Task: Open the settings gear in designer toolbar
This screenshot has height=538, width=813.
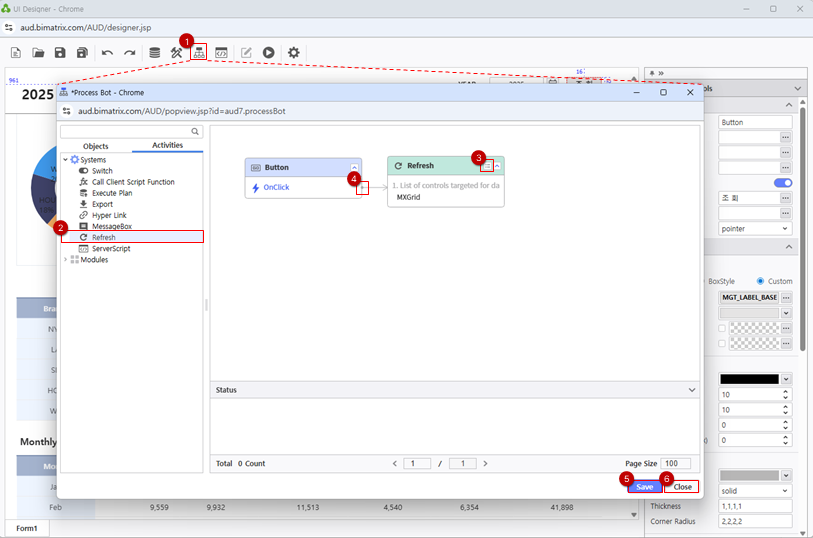Action: [294, 52]
